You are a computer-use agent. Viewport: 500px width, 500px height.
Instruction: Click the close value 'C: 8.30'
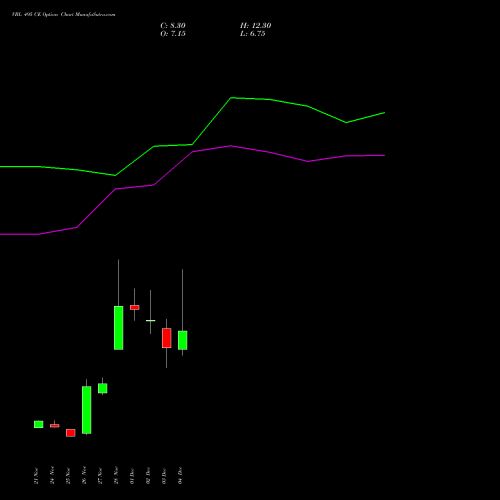click(x=173, y=26)
